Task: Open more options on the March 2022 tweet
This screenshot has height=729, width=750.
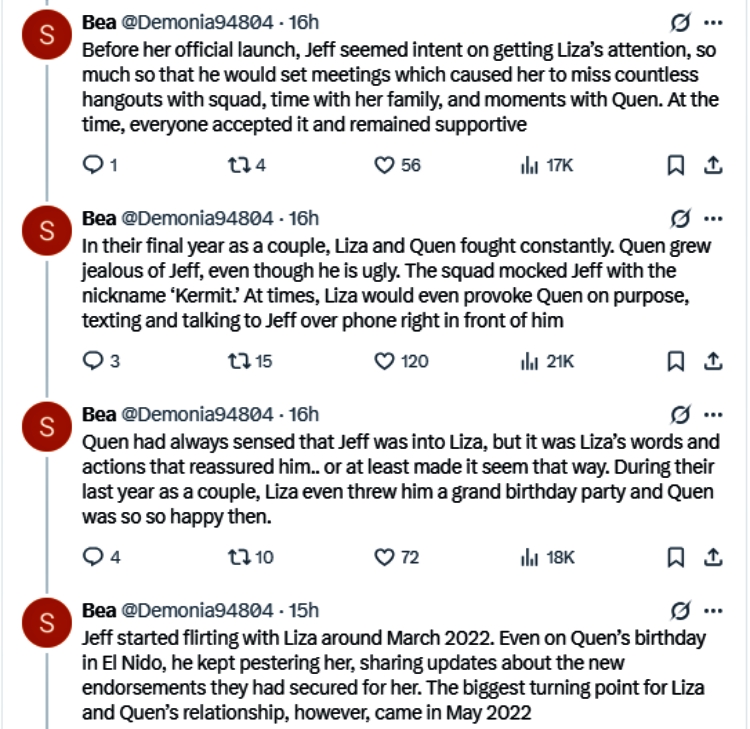Action: (713, 611)
